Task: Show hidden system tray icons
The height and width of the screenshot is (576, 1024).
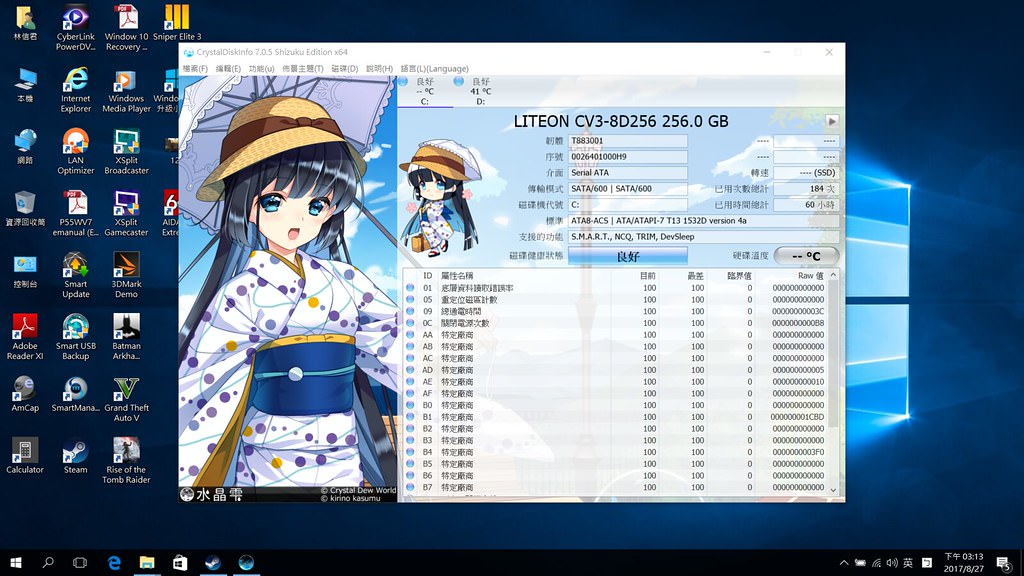Action: point(844,562)
